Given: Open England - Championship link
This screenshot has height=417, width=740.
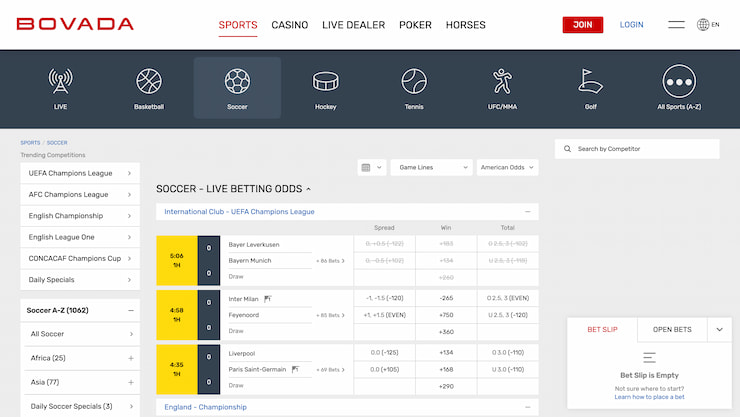Looking at the screenshot, I should [x=205, y=407].
